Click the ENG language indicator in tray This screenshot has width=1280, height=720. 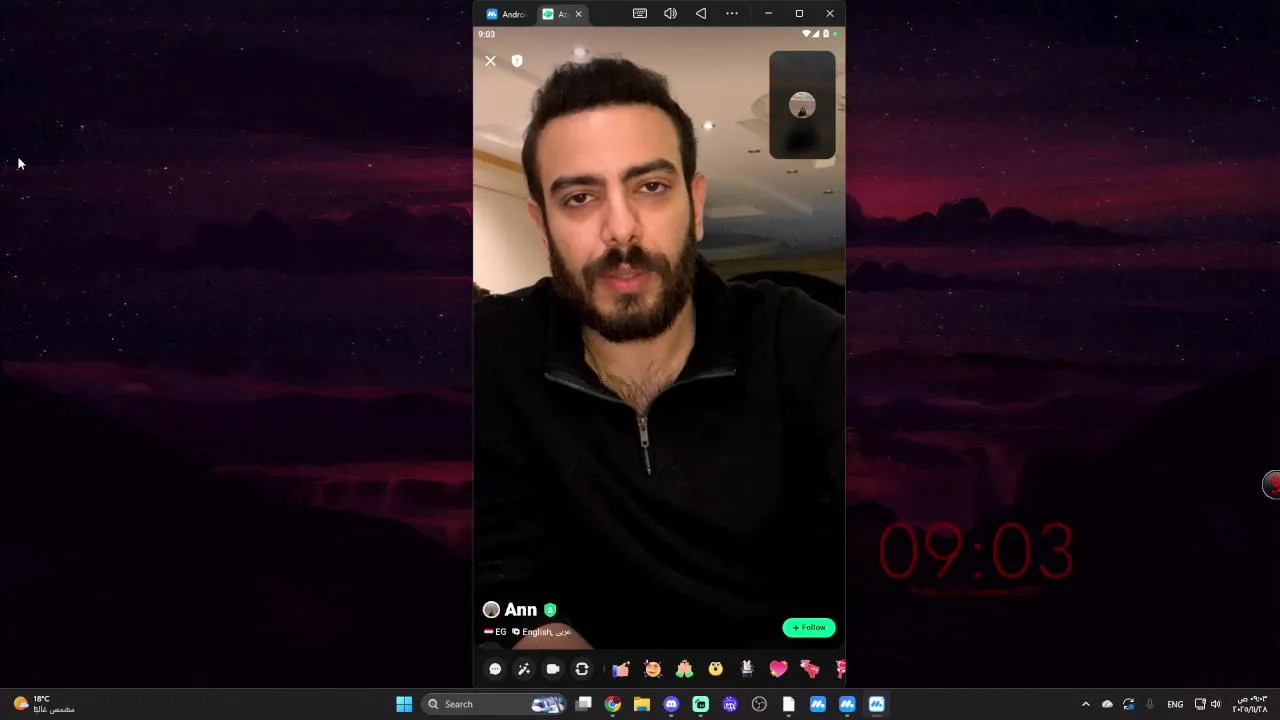point(1175,704)
